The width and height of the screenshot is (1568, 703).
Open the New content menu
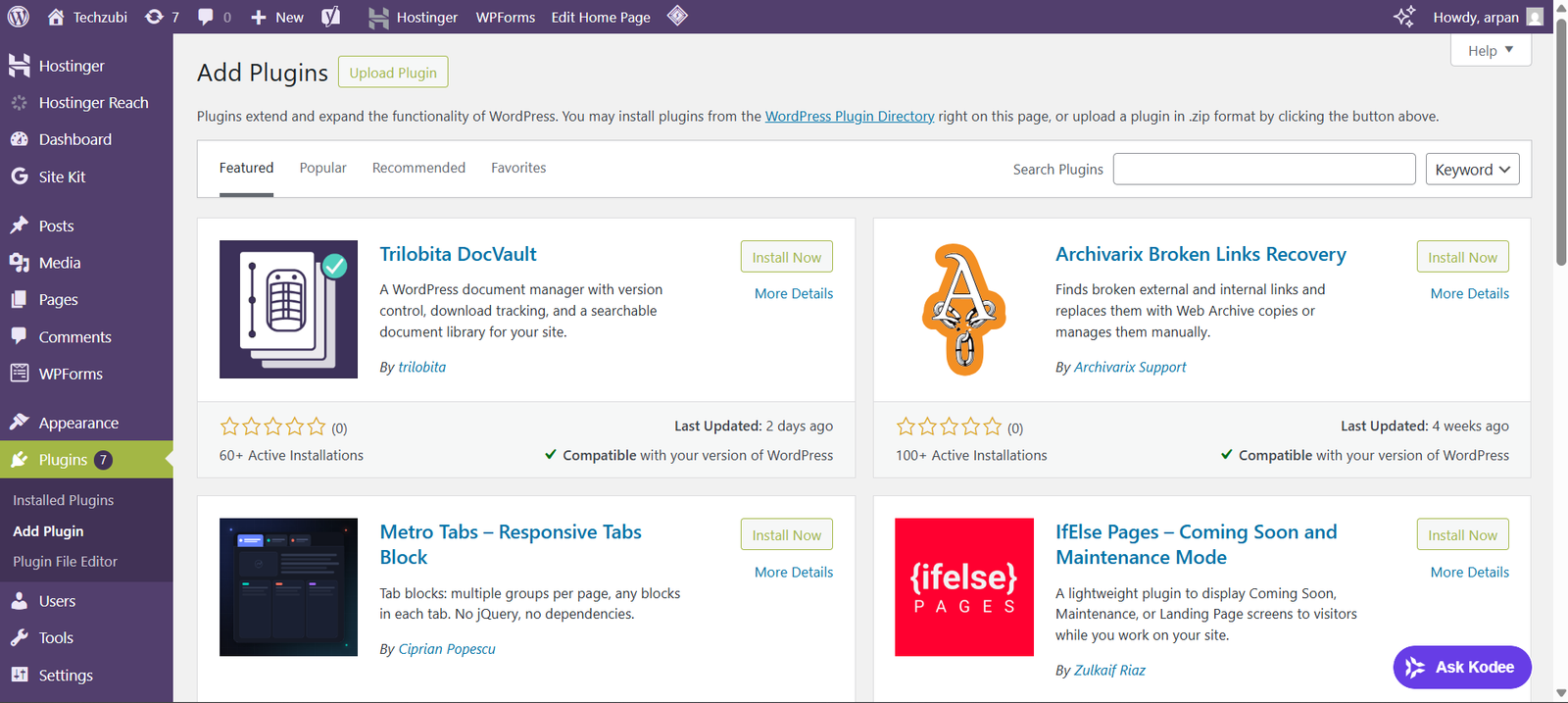coord(277,17)
